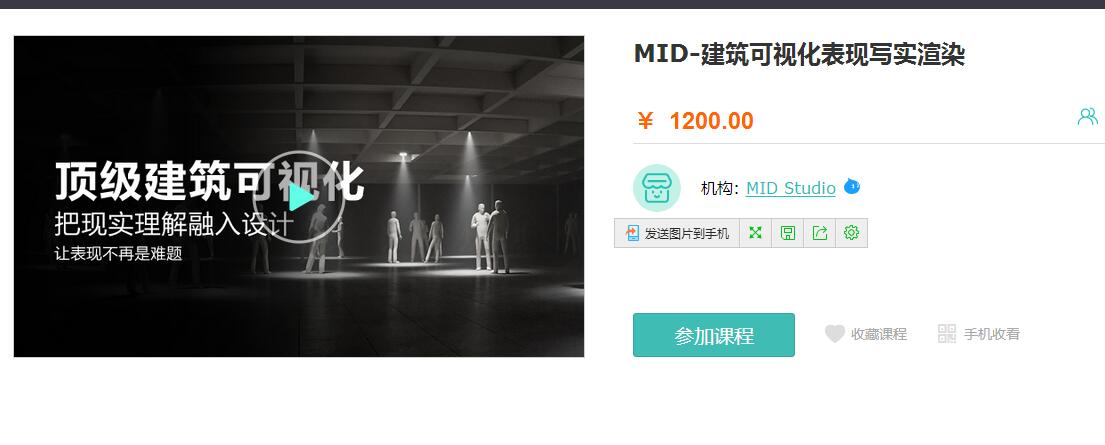Open the MID Studio institution link
The width and height of the screenshot is (1105, 445).
point(791,188)
